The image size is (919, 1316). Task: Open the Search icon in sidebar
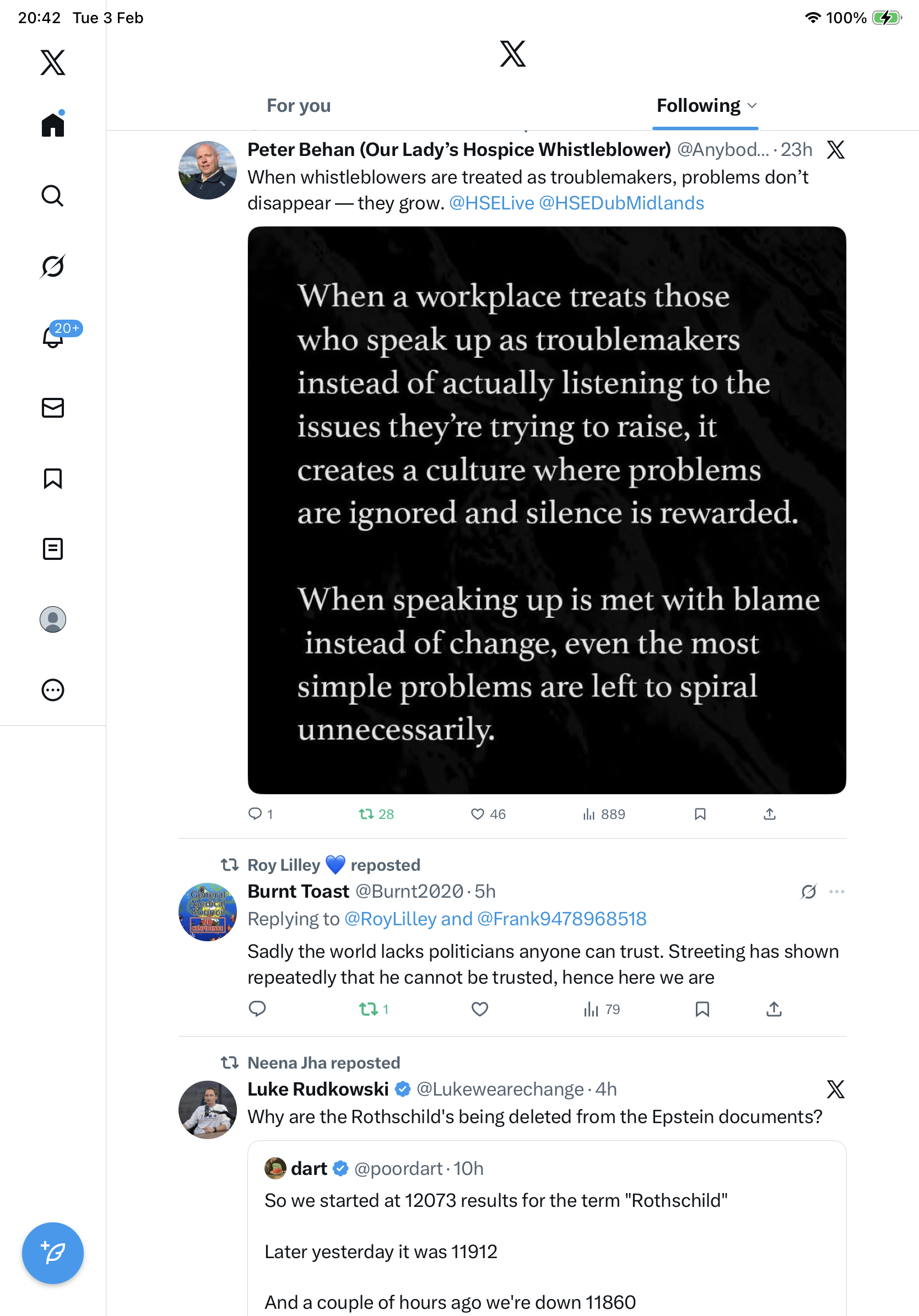click(53, 196)
